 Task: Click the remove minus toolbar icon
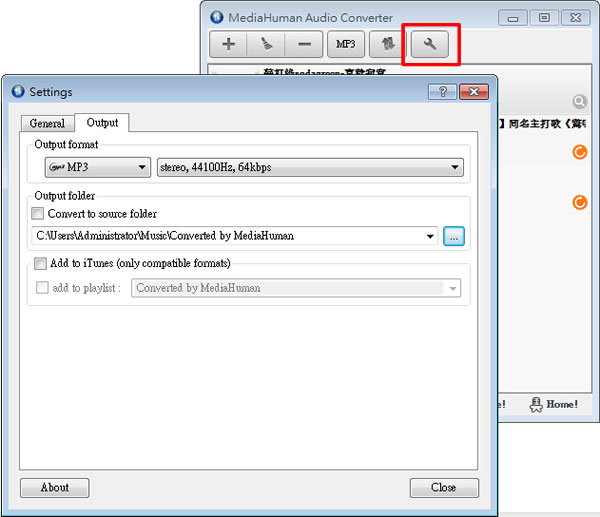click(x=304, y=44)
